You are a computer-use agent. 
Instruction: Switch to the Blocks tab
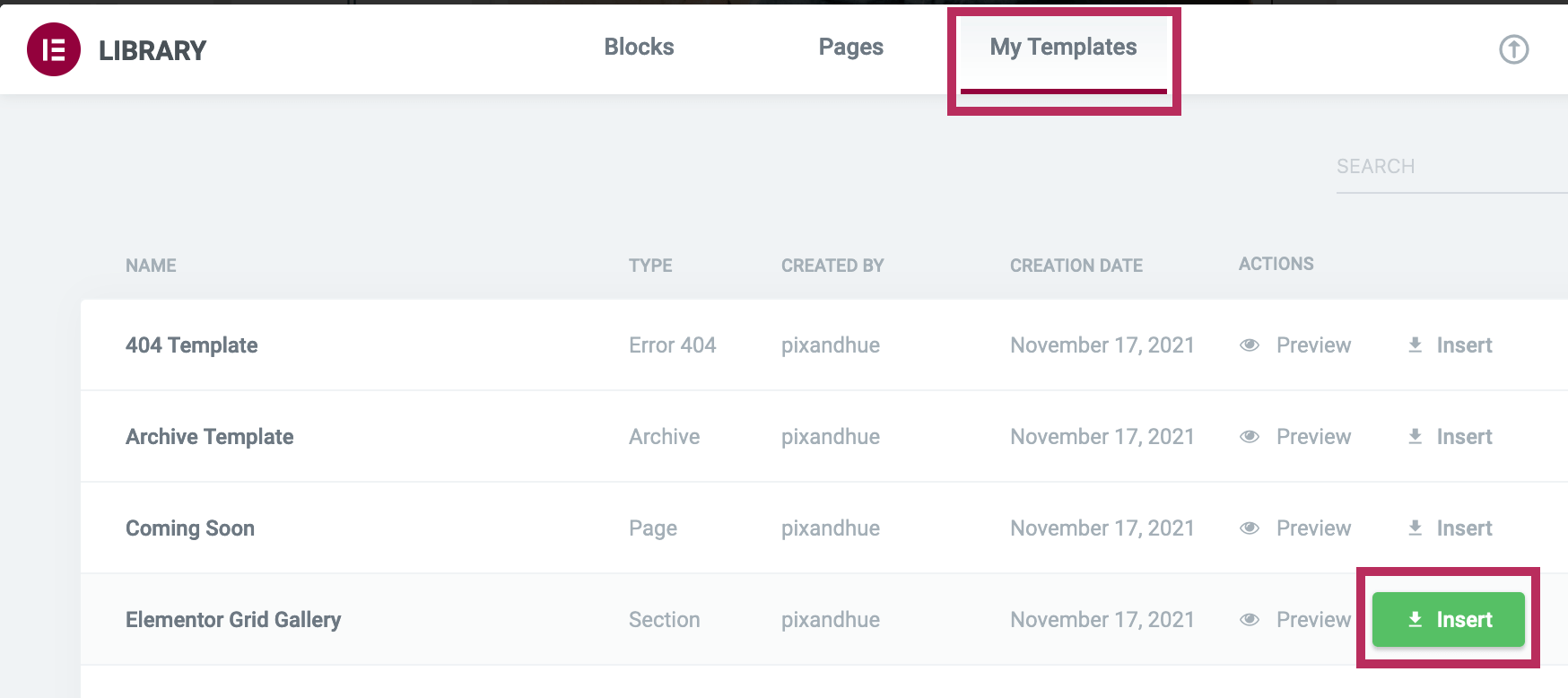[639, 48]
